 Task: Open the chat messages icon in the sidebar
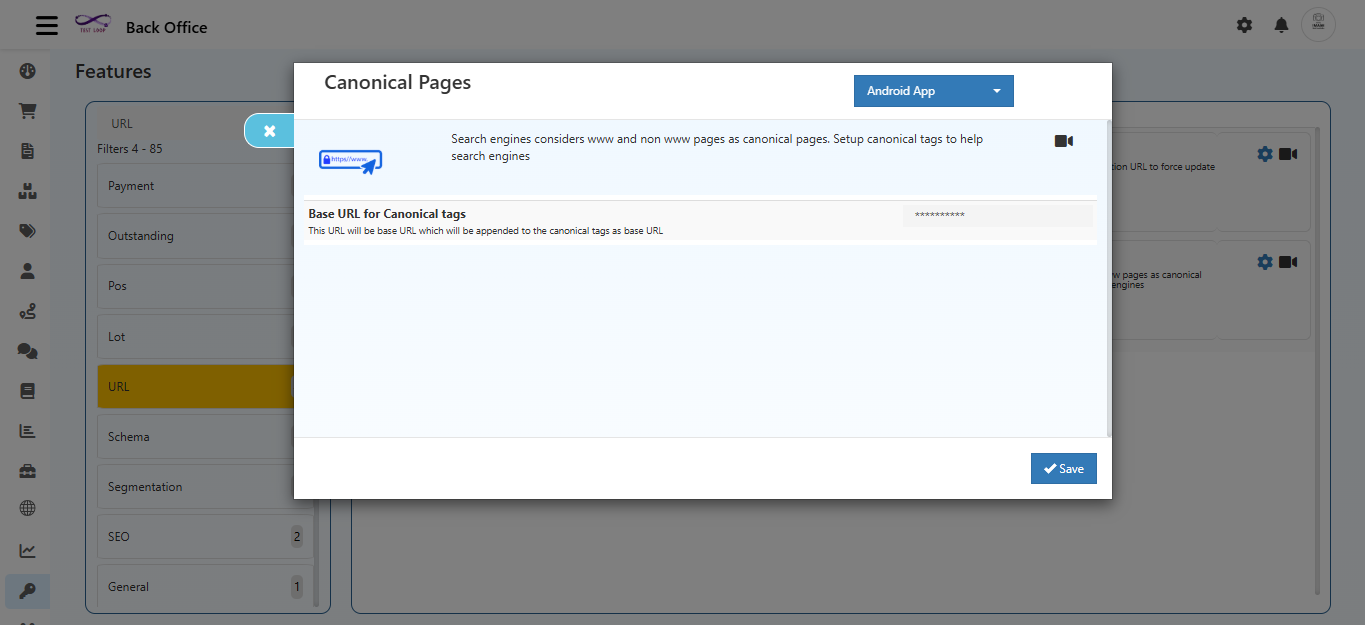27,351
